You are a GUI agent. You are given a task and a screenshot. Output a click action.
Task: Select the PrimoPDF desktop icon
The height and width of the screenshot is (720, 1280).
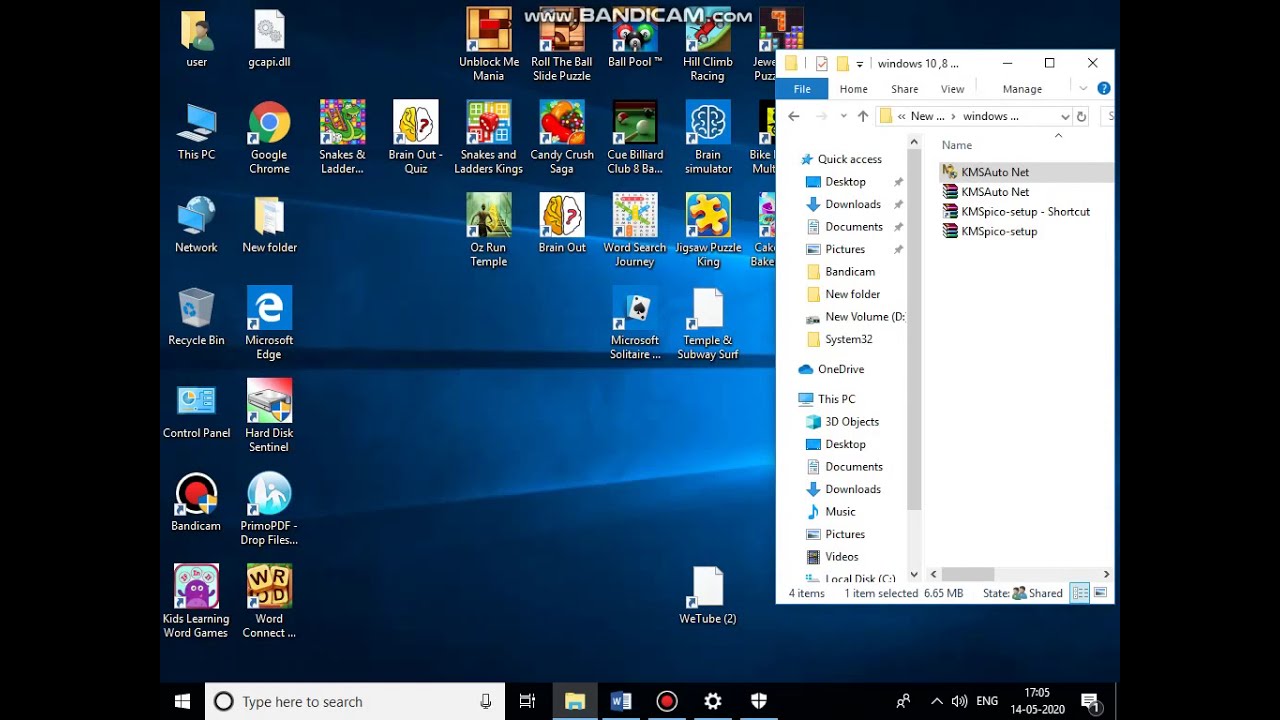pos(269,509)
